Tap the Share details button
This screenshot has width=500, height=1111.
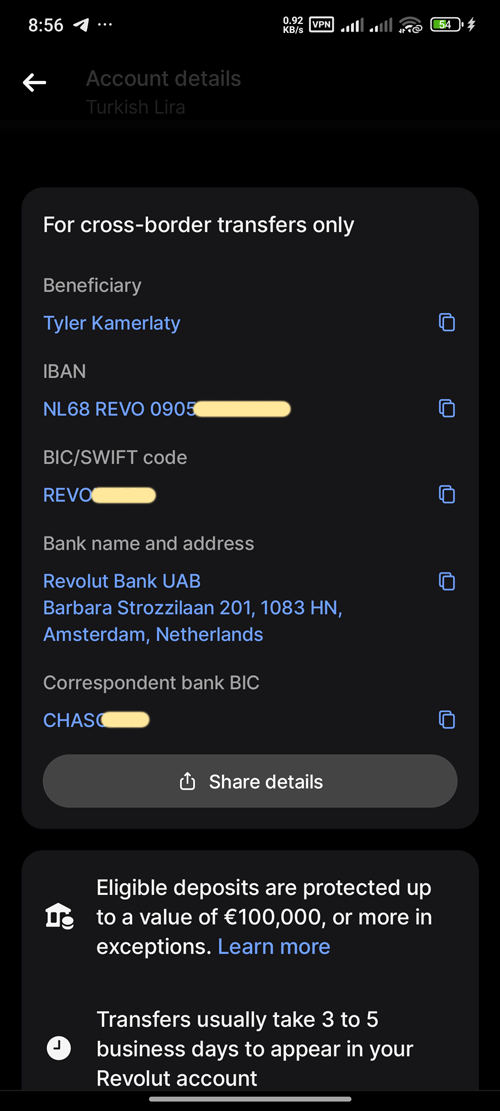[250, 782]
